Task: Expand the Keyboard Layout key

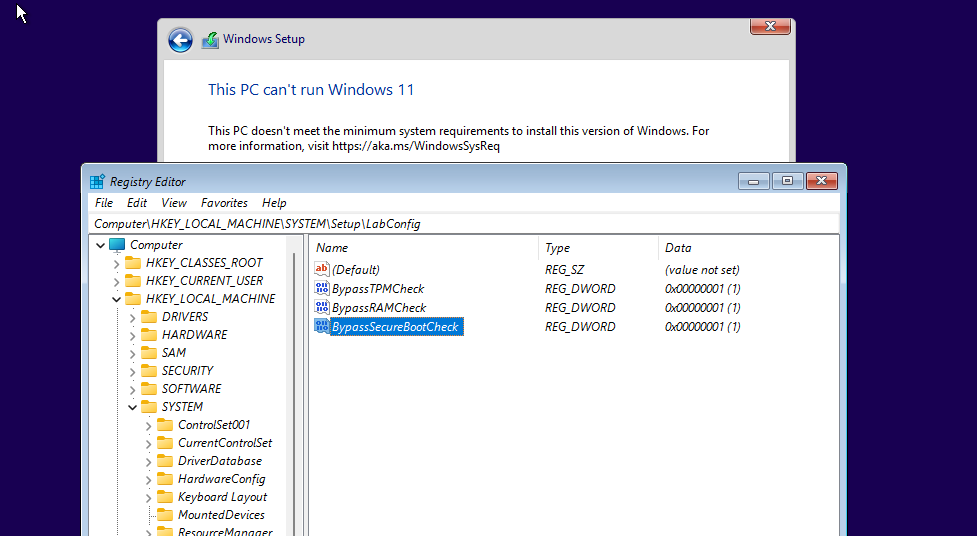Action: pyautogui.click(x=148, y=499)
